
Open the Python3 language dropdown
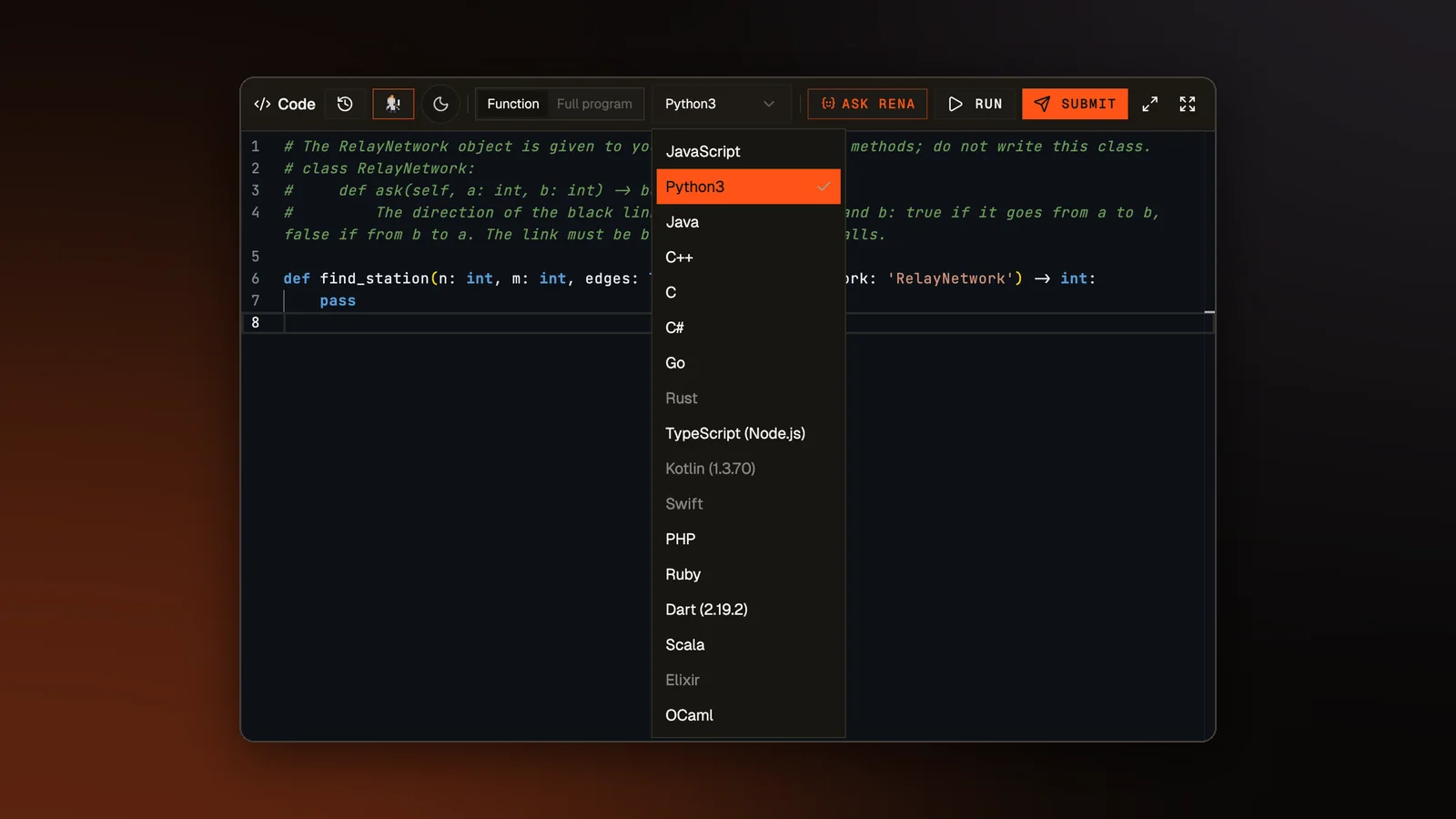(x=720, y=104)
